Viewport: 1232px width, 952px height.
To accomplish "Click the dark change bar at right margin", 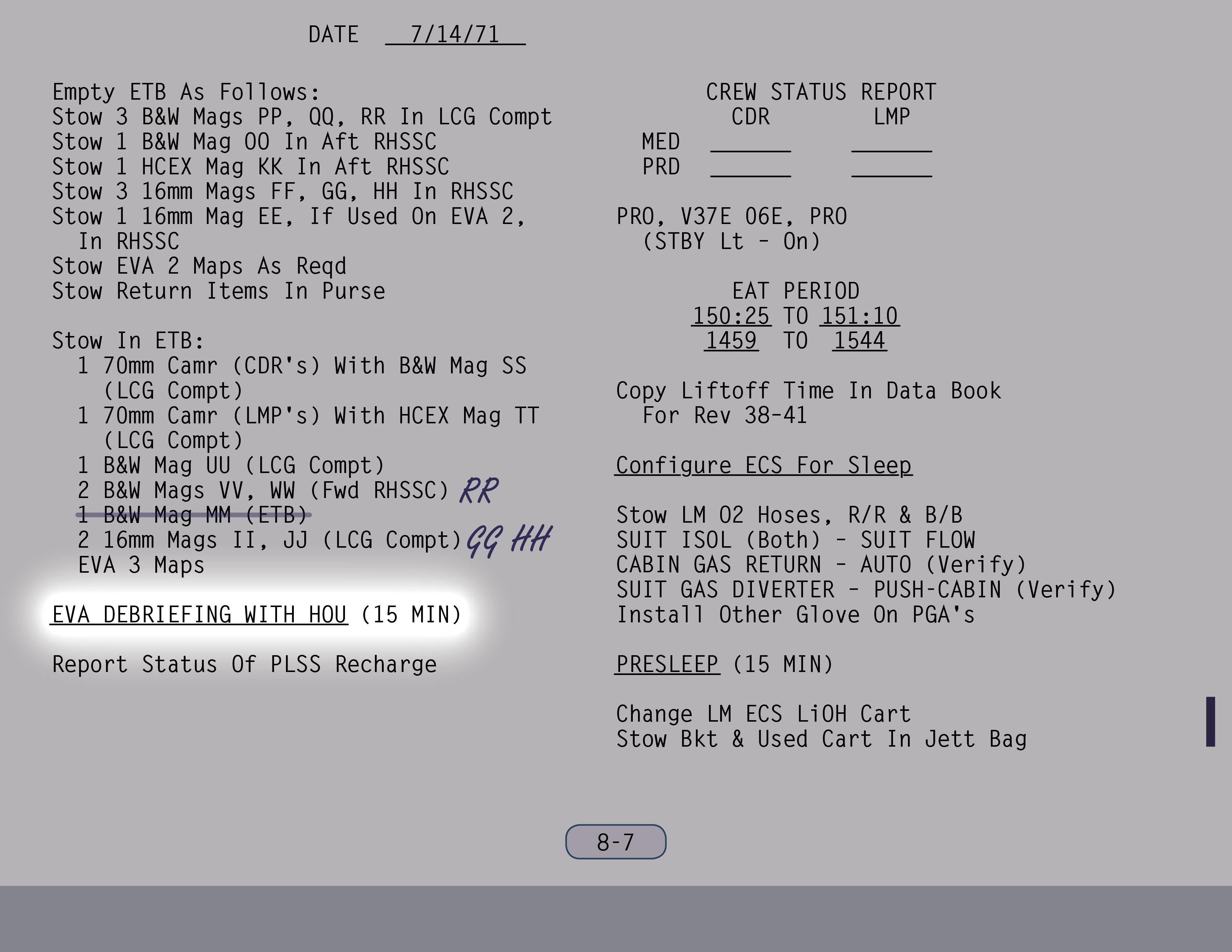I will [1210, 721].
